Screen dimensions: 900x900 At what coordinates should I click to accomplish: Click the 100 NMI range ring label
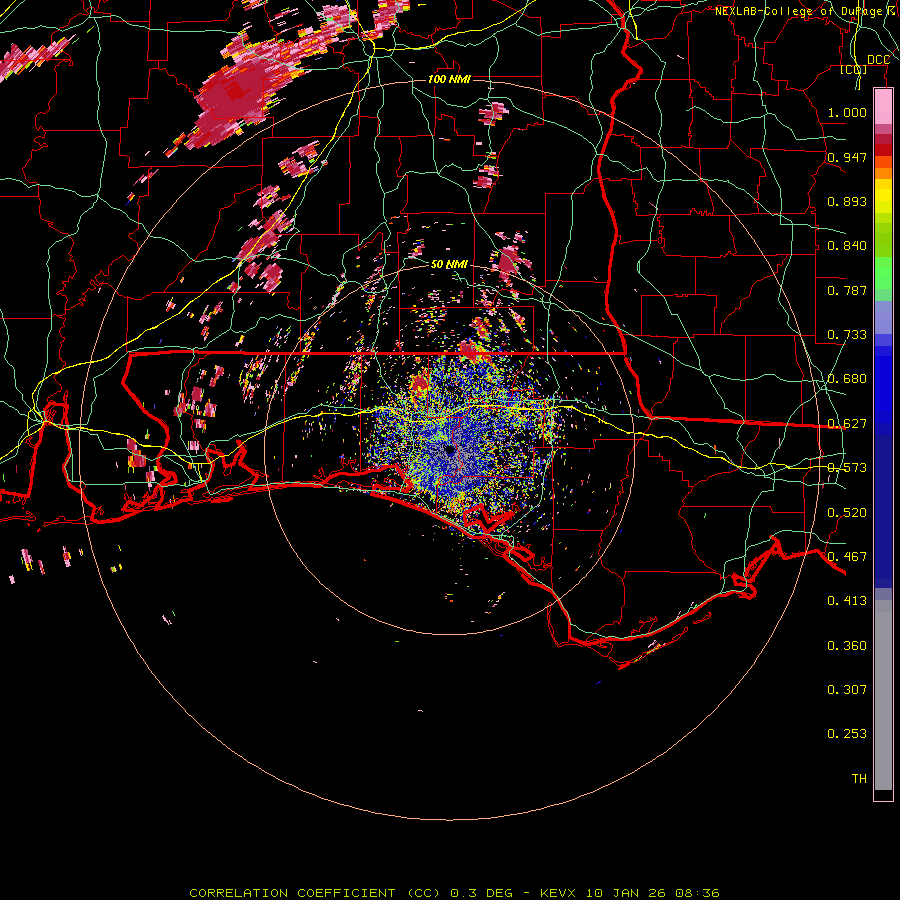pos(449,79)
